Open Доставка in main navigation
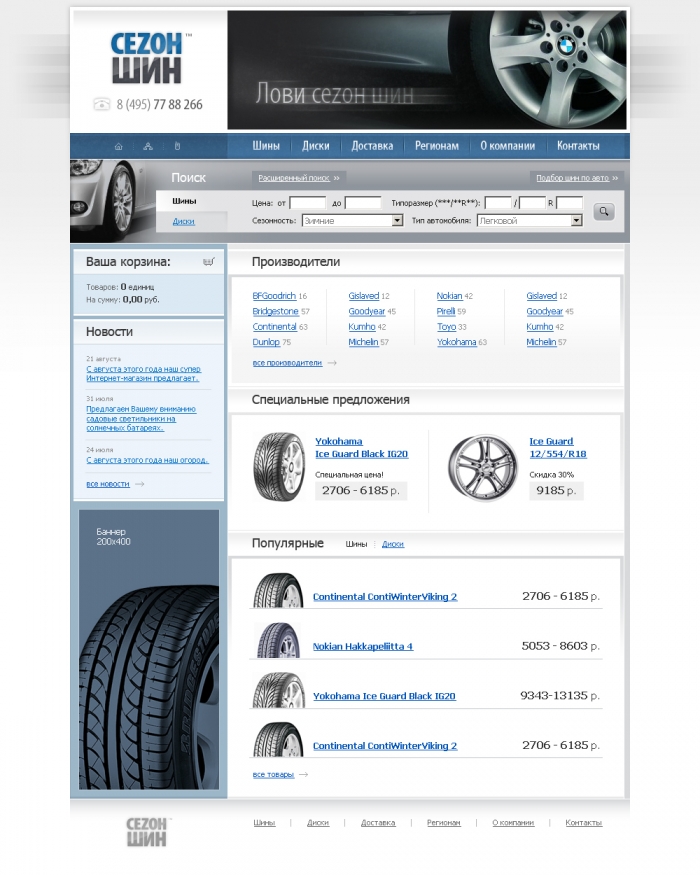 372,146
